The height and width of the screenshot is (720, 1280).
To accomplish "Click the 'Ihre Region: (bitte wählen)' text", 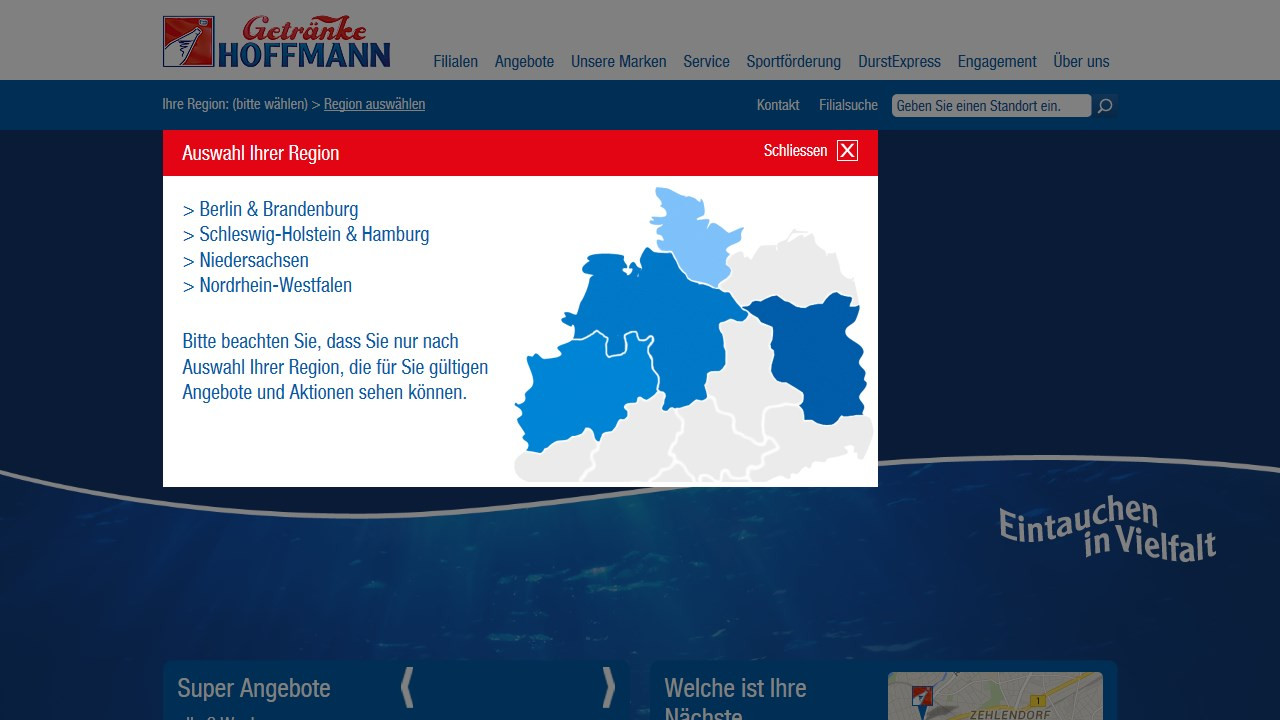I will coord(235,104).
